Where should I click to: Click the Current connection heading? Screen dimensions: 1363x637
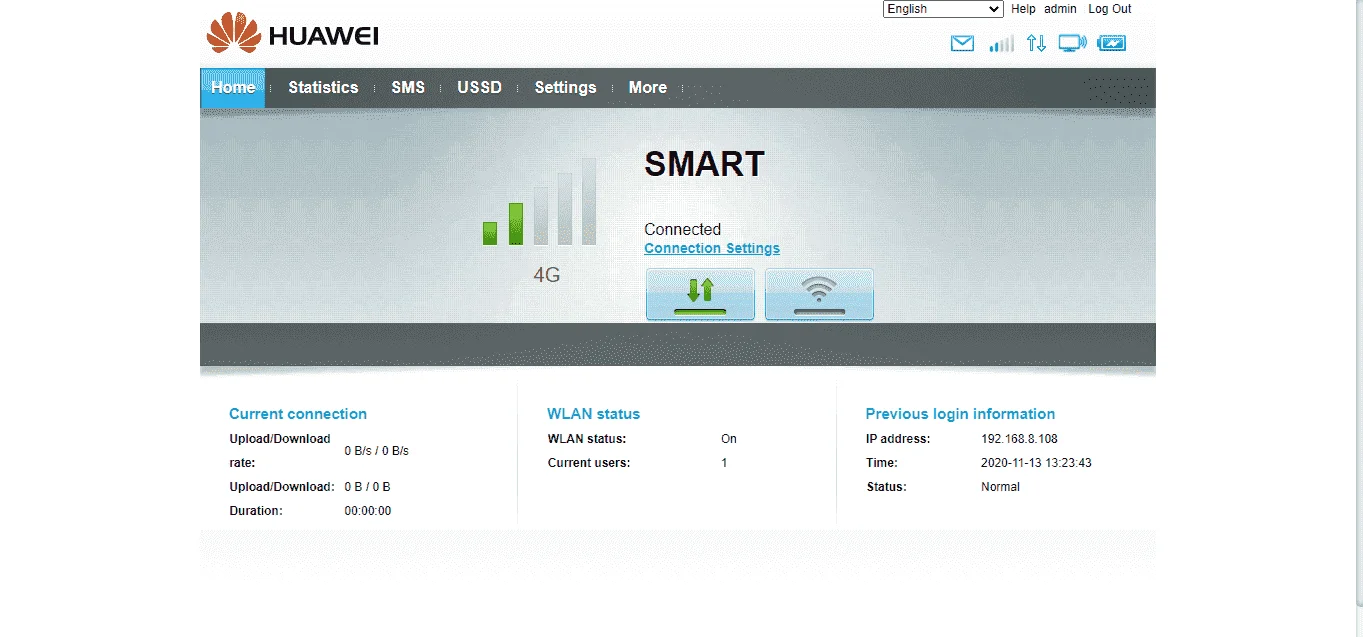click(298, 414)
